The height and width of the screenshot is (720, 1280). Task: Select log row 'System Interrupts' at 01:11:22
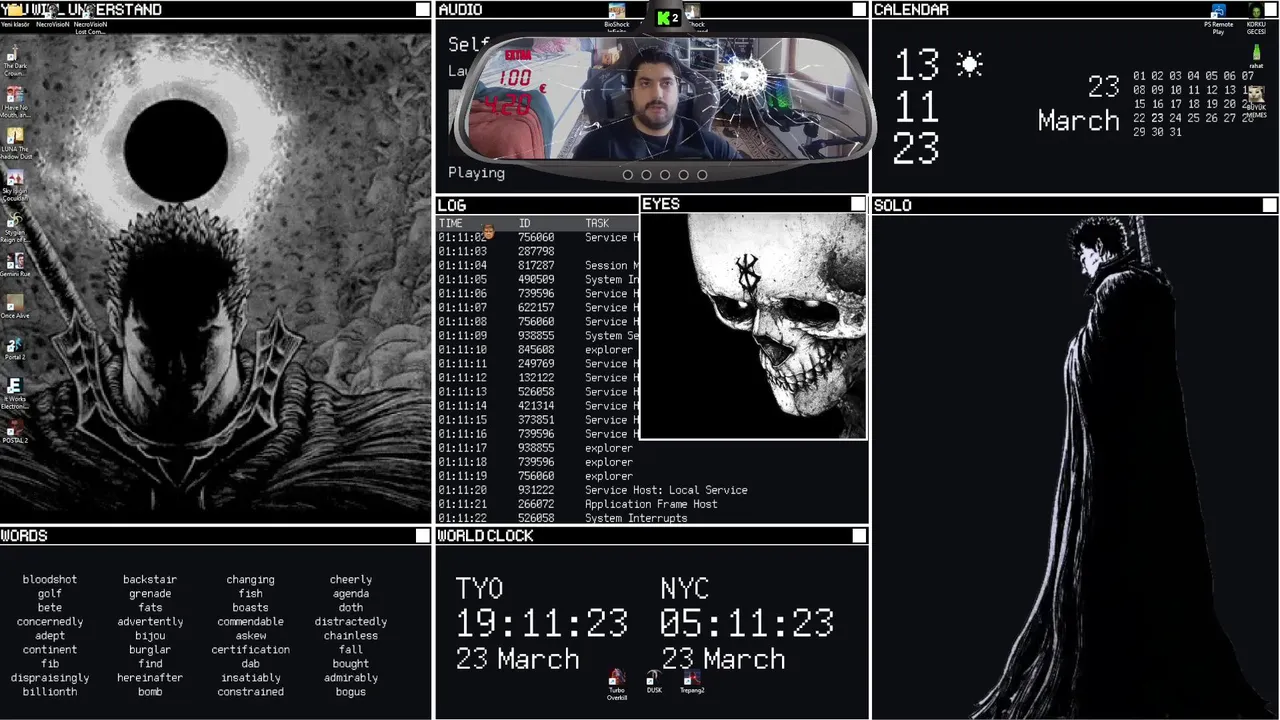click(652, 518)
